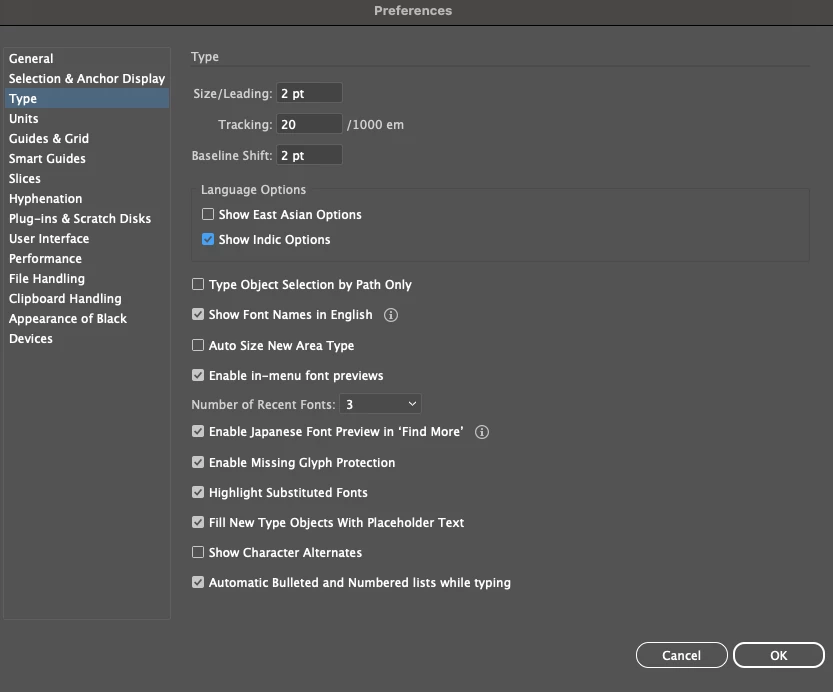Disable Highlight Substituted Fonts checkbox

coord(198,493)
